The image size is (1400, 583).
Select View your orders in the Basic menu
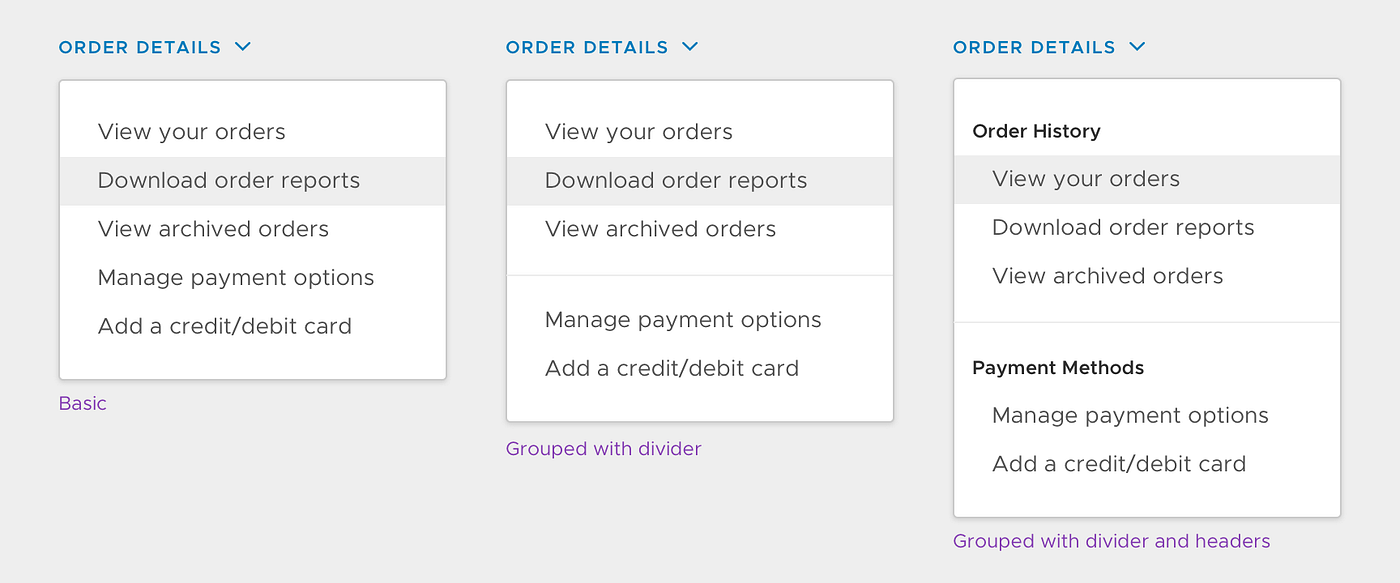point(192,131)
